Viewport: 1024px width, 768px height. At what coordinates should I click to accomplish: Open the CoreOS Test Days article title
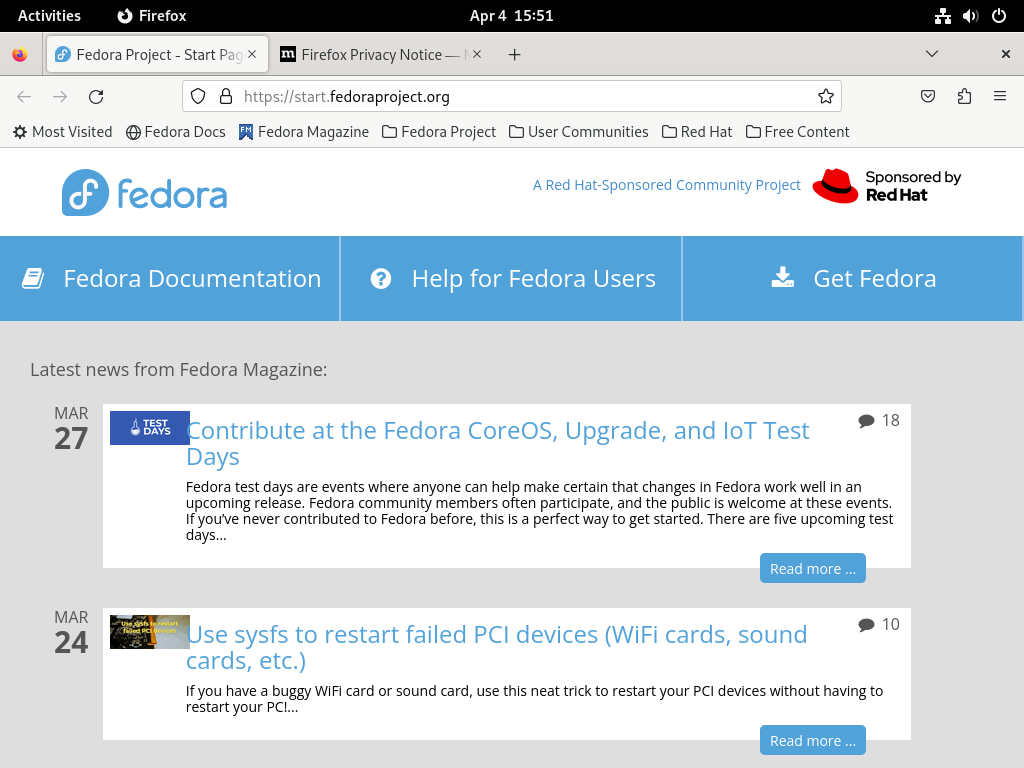[498, 443]
